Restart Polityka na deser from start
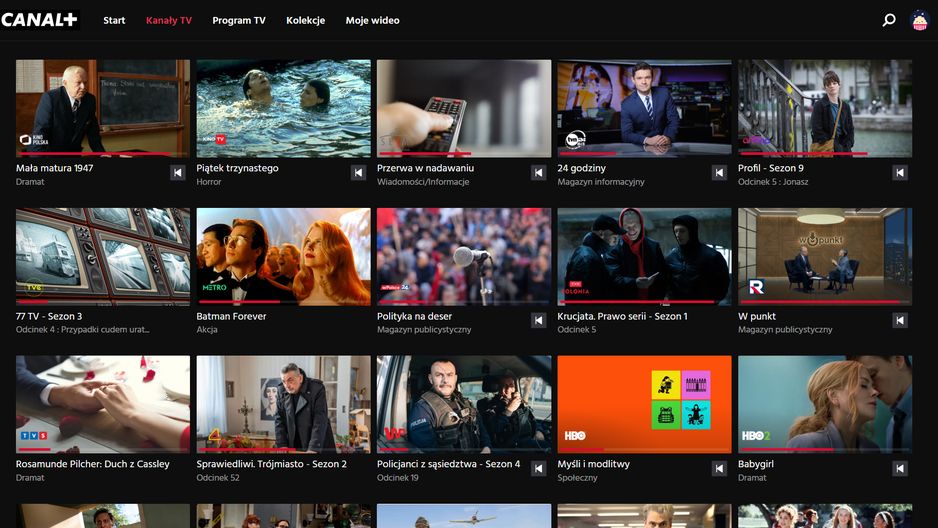The image size is (938, 528). [x=538, y=321]
